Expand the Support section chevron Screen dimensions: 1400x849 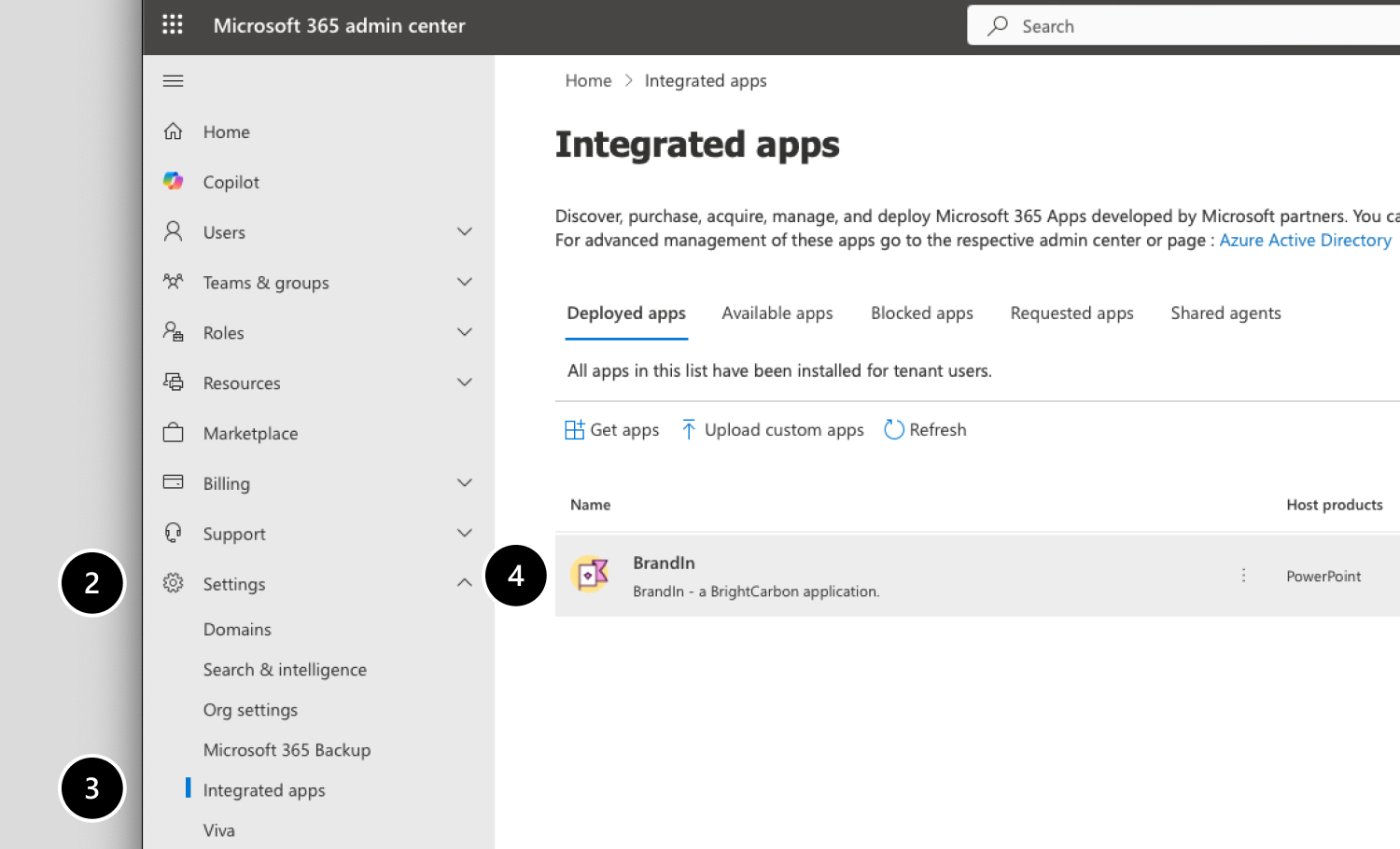pyautogui.click(x=464, y=533)
